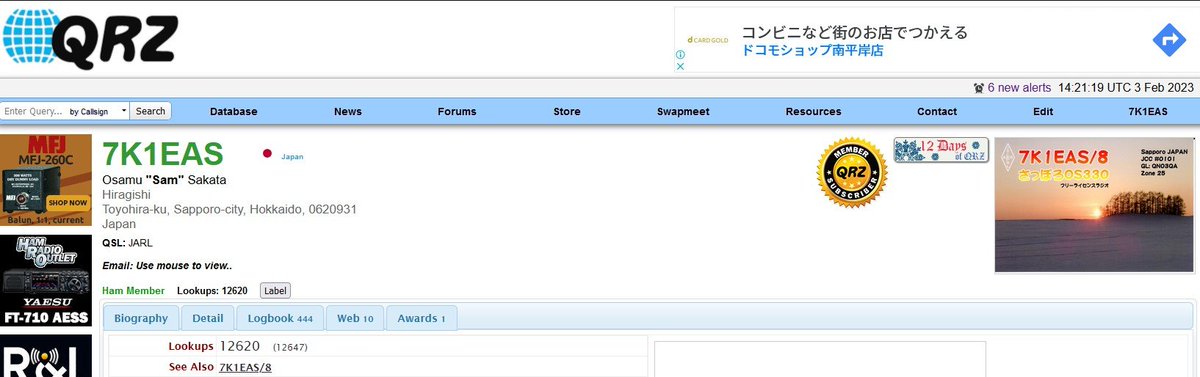
Task: Open the Store menu
Action: pos(567,111)
